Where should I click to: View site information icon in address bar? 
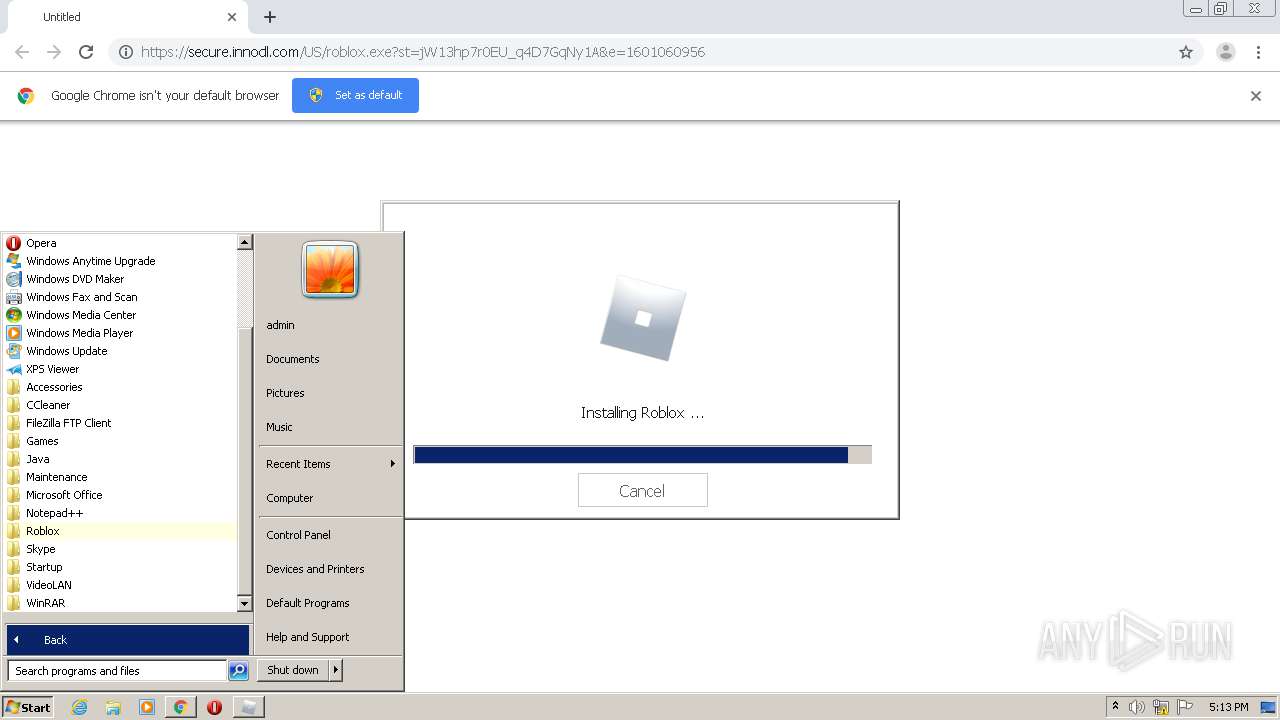click(125, 52)
